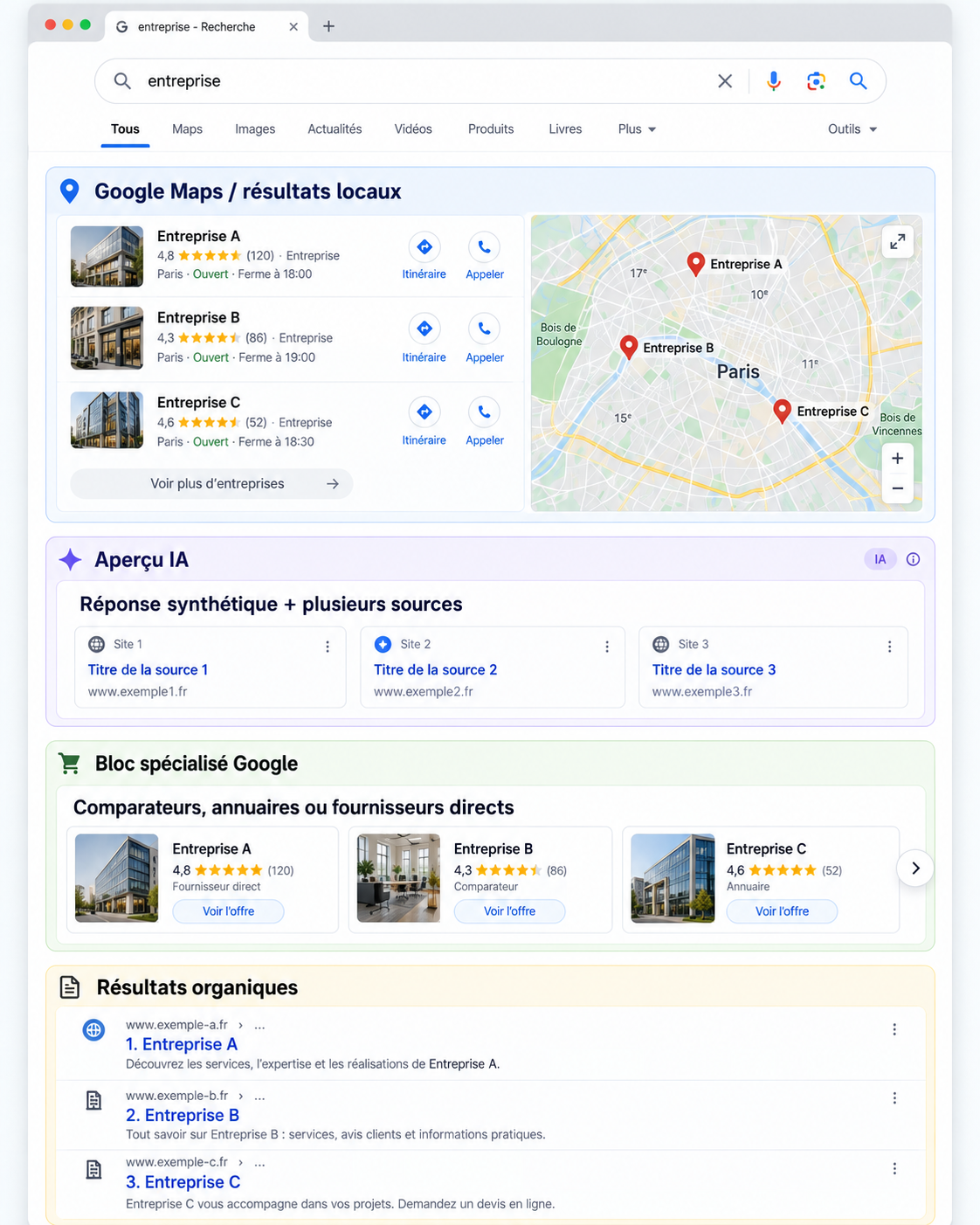Click the www.exemple-a.fr breadcrumb URL
This screenshot has width=980, height=1225.
(x=176, y=1025)
